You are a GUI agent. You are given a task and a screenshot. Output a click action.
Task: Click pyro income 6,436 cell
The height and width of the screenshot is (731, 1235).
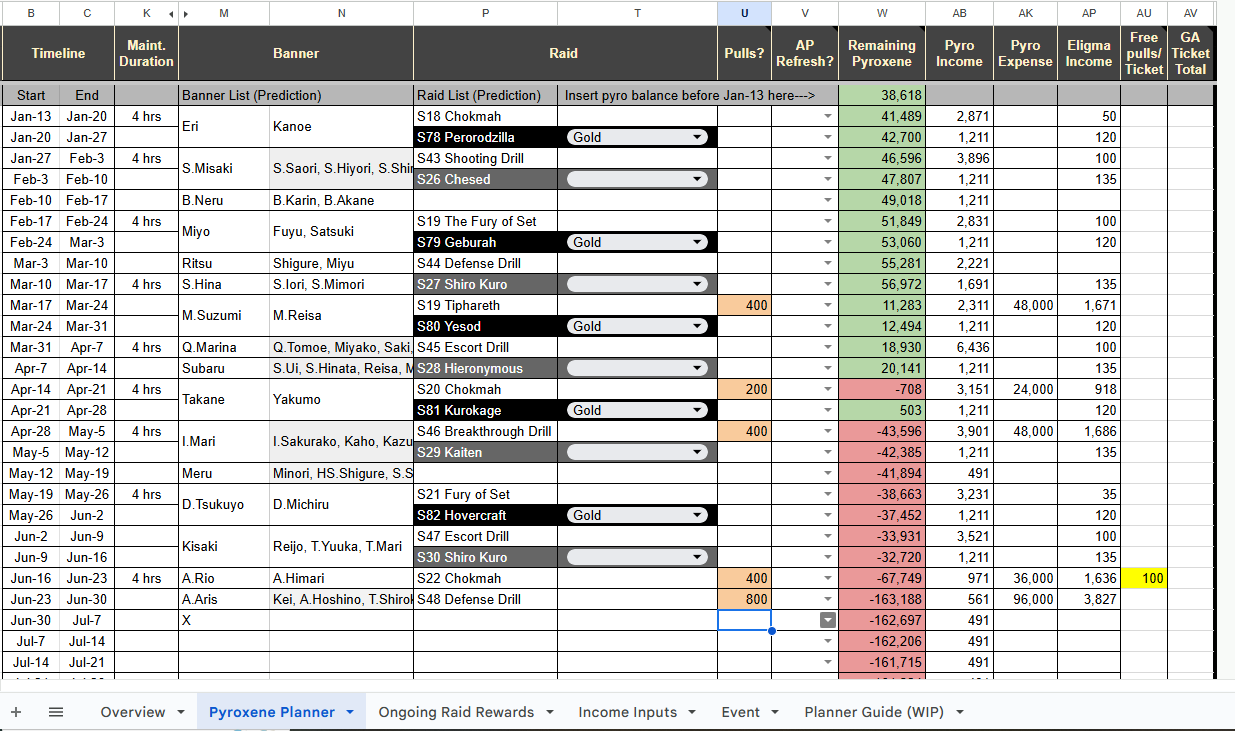click(x=959, y=347)
